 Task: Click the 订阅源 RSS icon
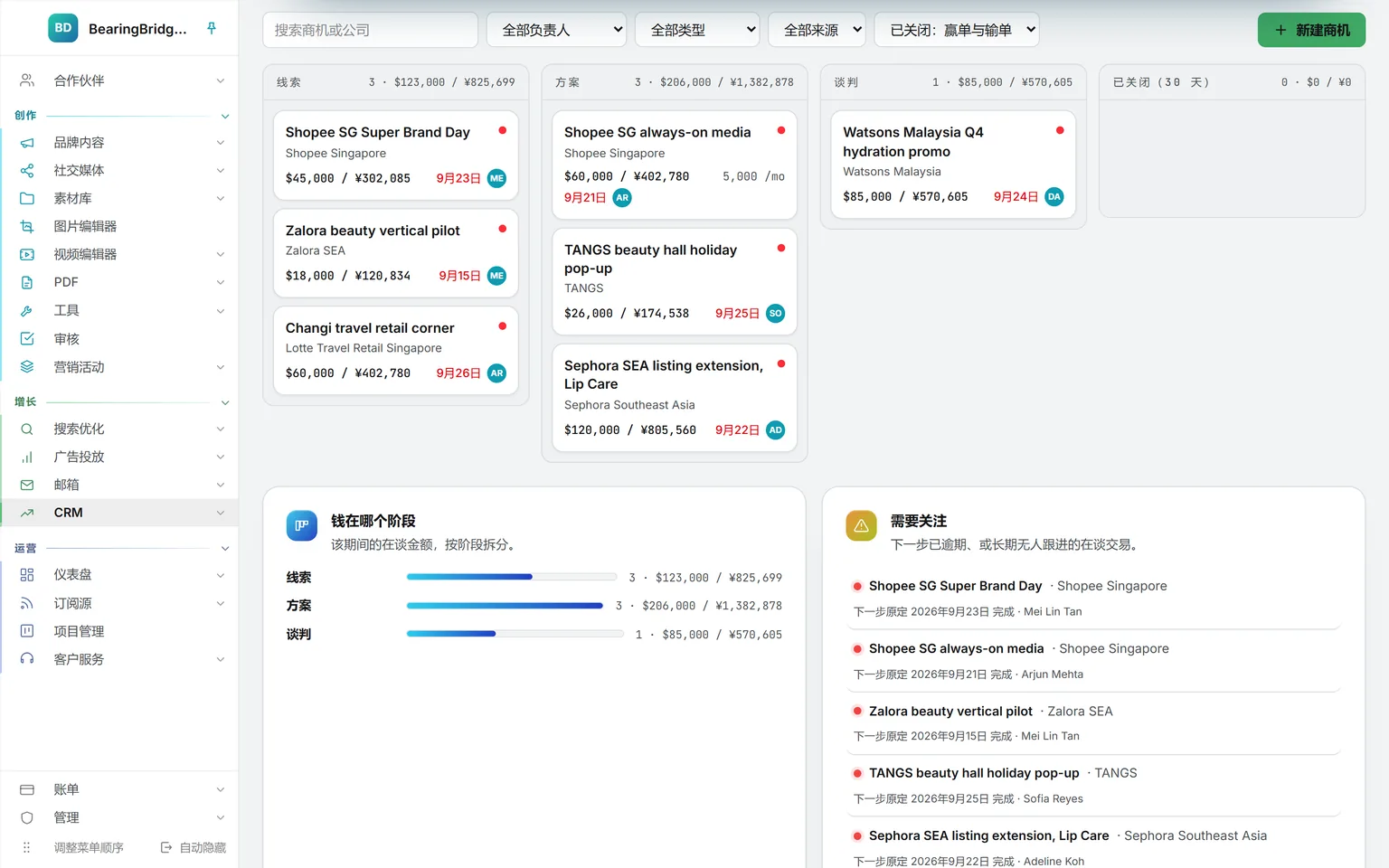point(27,603)
